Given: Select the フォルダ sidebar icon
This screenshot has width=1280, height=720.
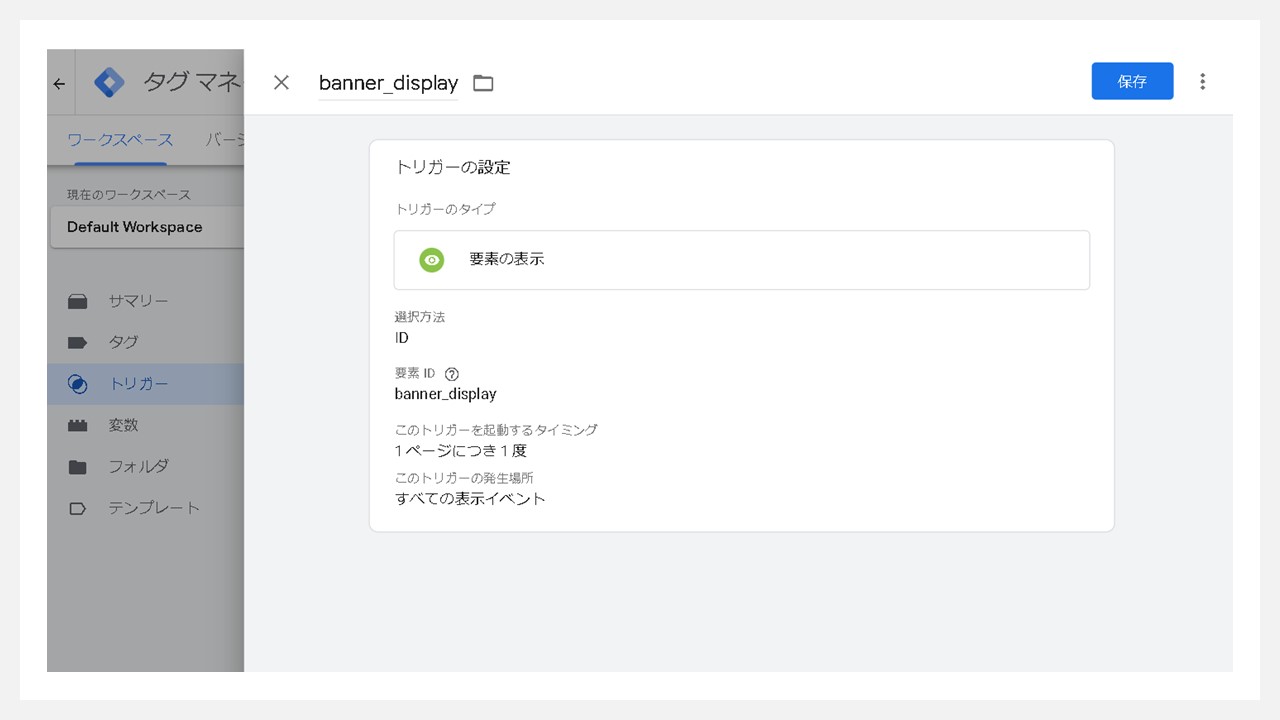Looking at the screenshot, I should point(78,466).
